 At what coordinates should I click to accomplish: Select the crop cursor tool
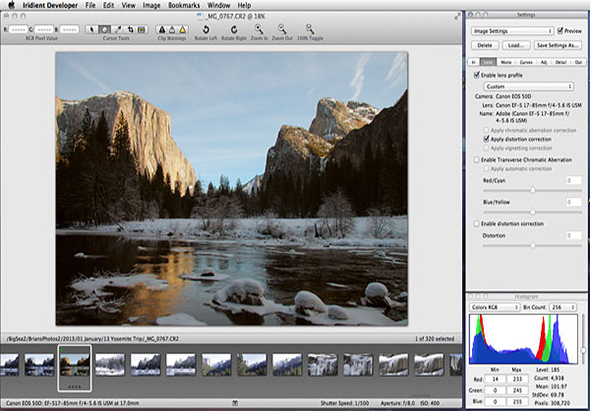[130, 29]
